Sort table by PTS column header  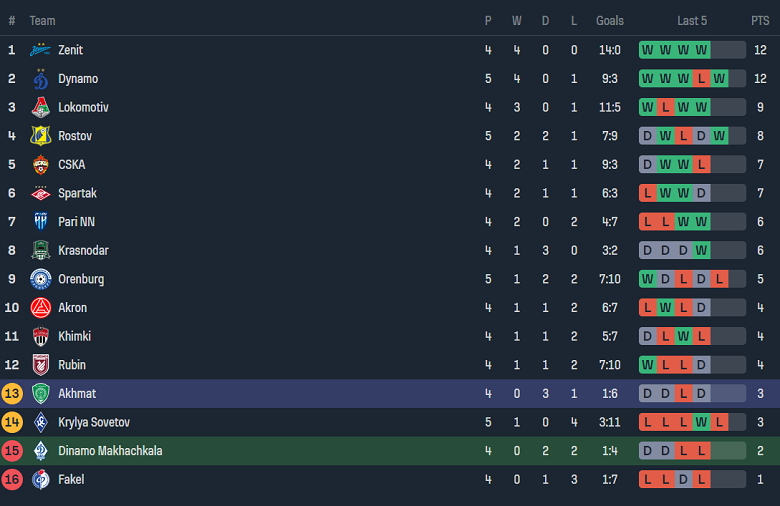tap(760, 20)
